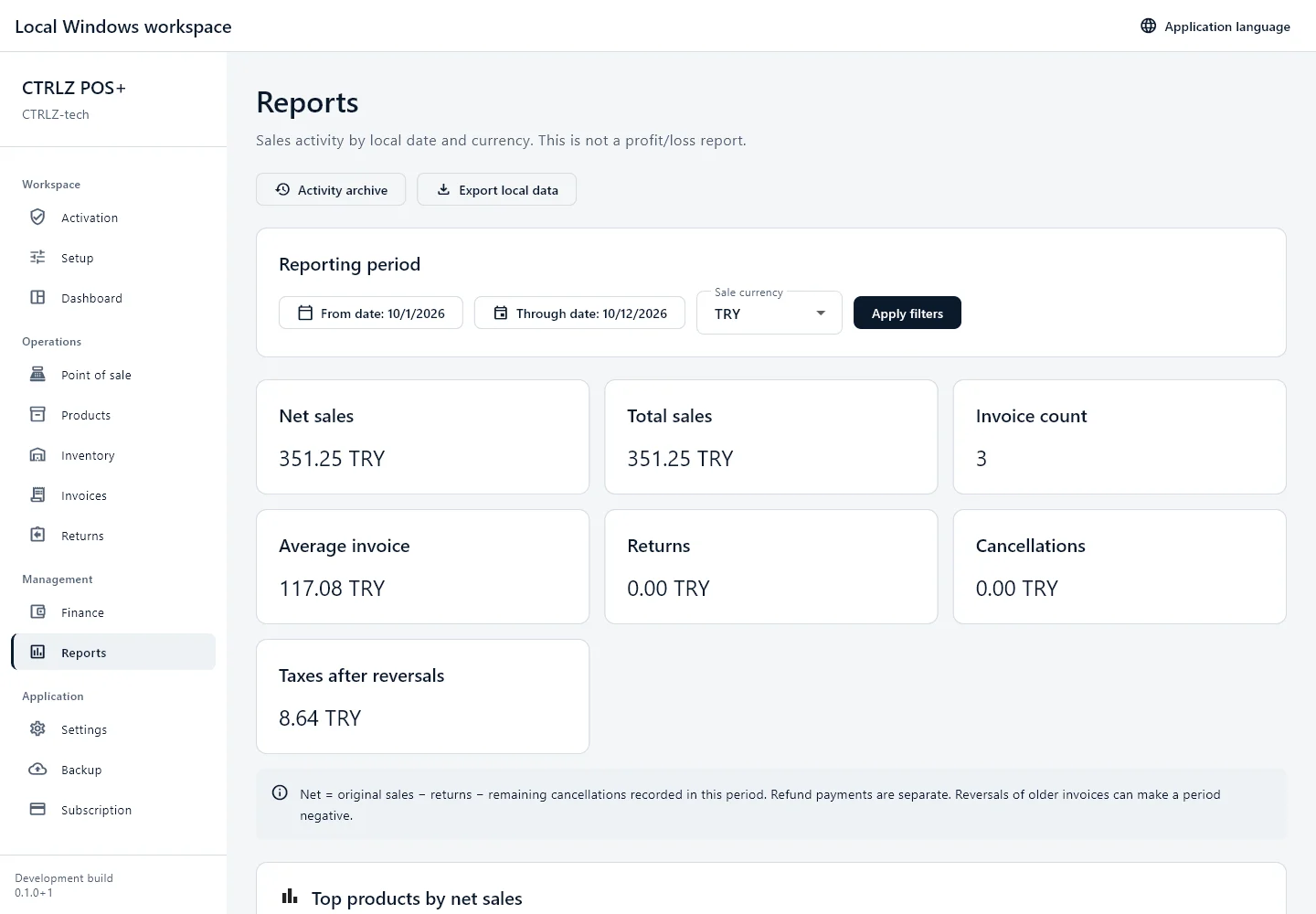Click the Returns icon in sidebar
Screen dimensions: 1316x914
click(37, 536)
